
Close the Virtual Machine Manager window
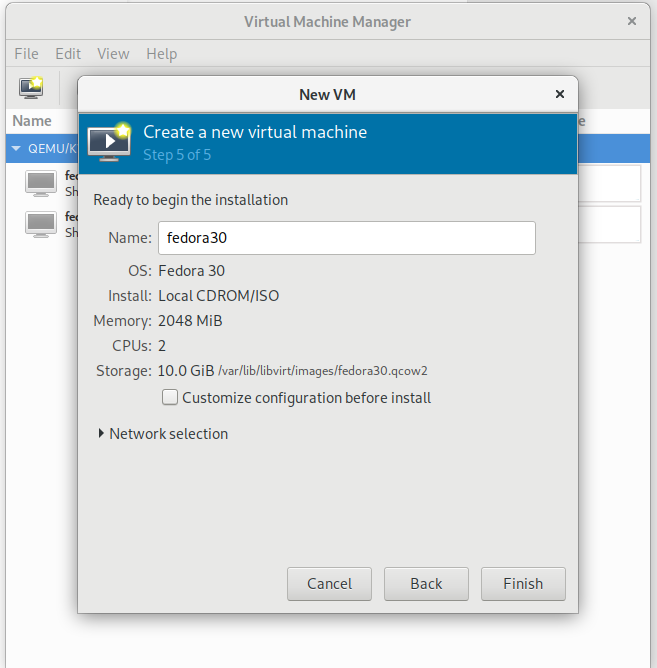(x=631, y=21)
